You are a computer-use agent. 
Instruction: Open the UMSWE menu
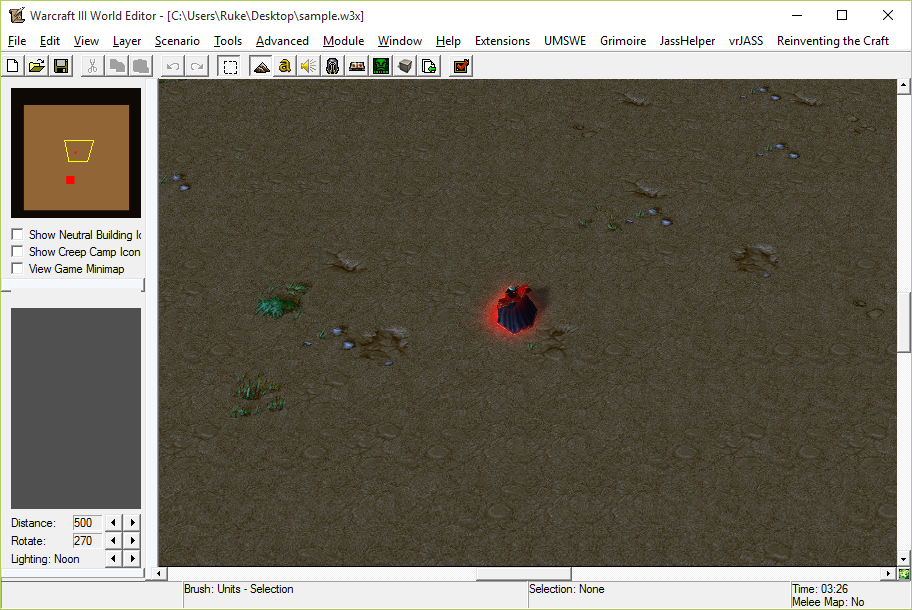(x=565, y=41)
